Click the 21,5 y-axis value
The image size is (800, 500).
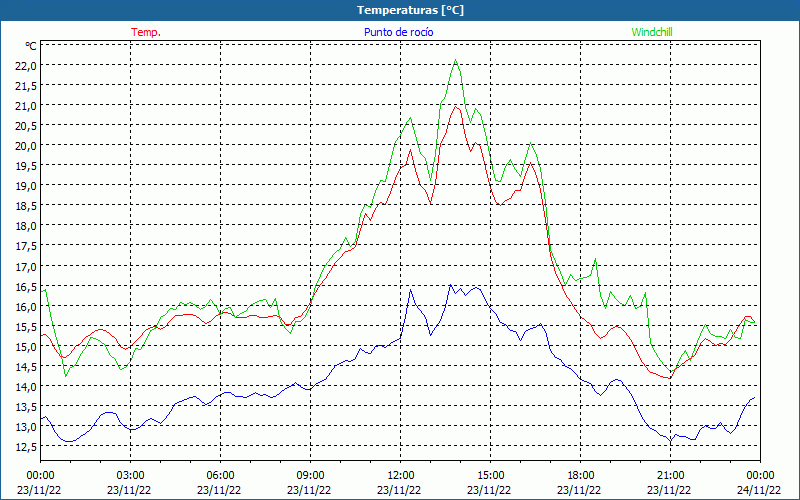tap(26, 85)
